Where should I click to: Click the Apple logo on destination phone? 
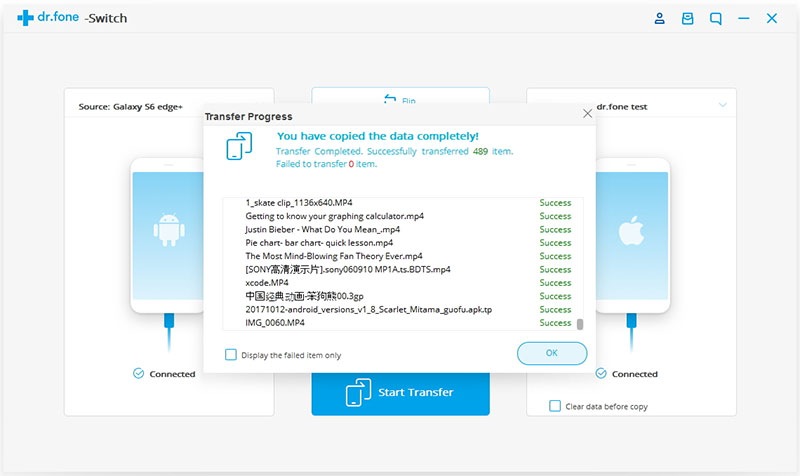point(631,230)
